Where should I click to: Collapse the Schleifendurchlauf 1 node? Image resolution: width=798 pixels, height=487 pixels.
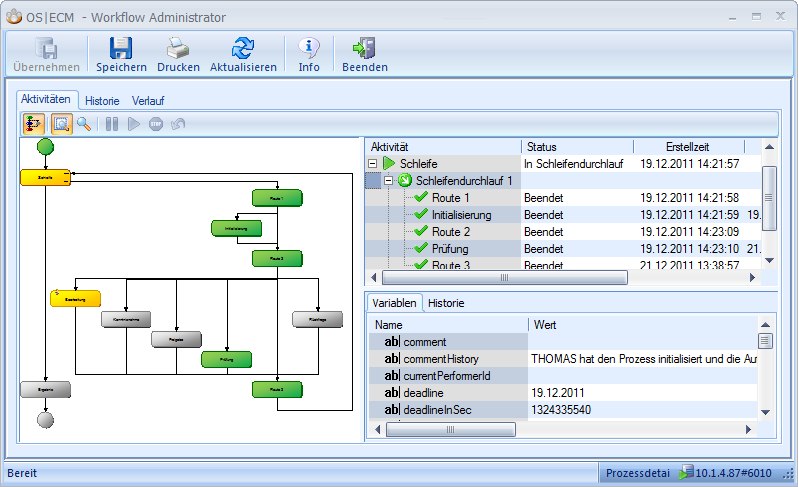click(x=390, y=181)
